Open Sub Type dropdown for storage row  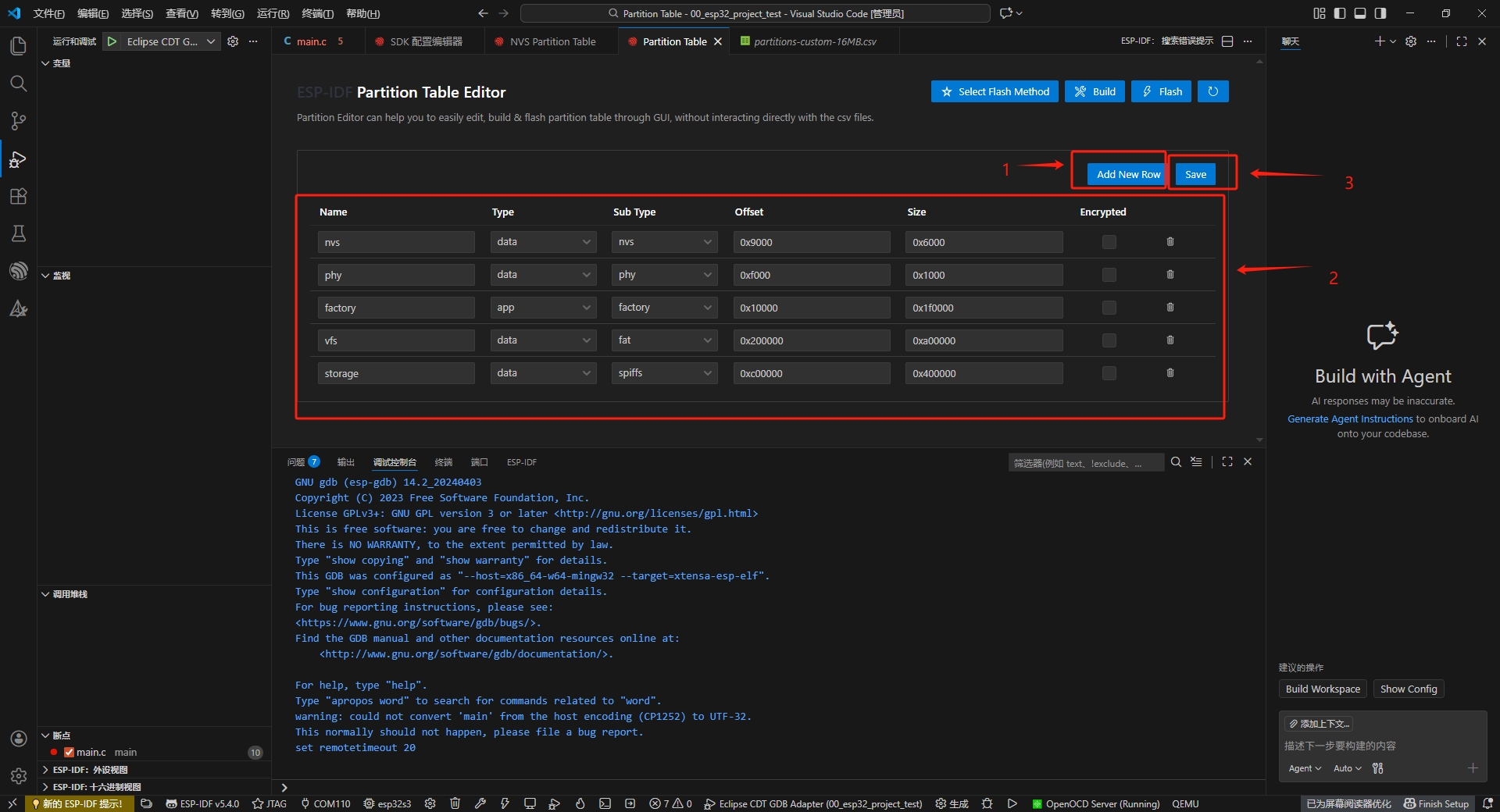coord(664,373)
